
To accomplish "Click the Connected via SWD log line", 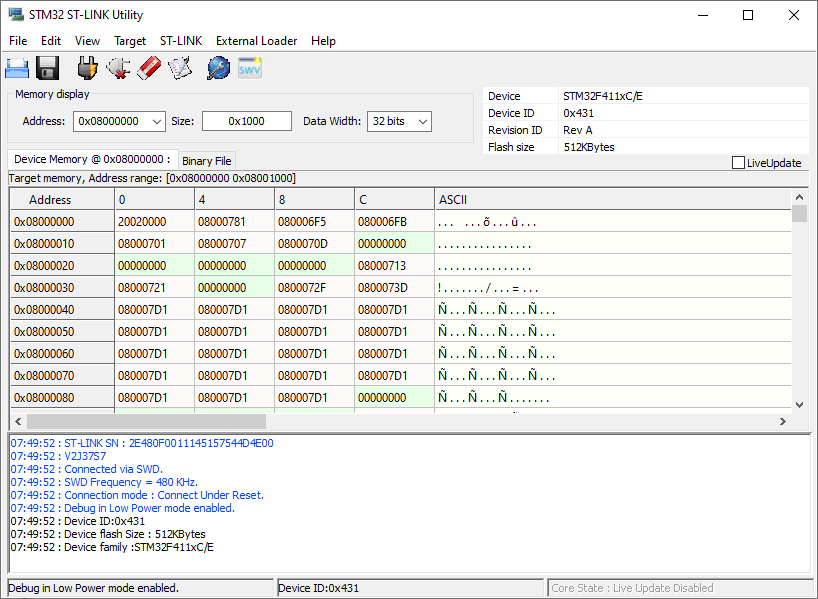I will coord(87,469).
